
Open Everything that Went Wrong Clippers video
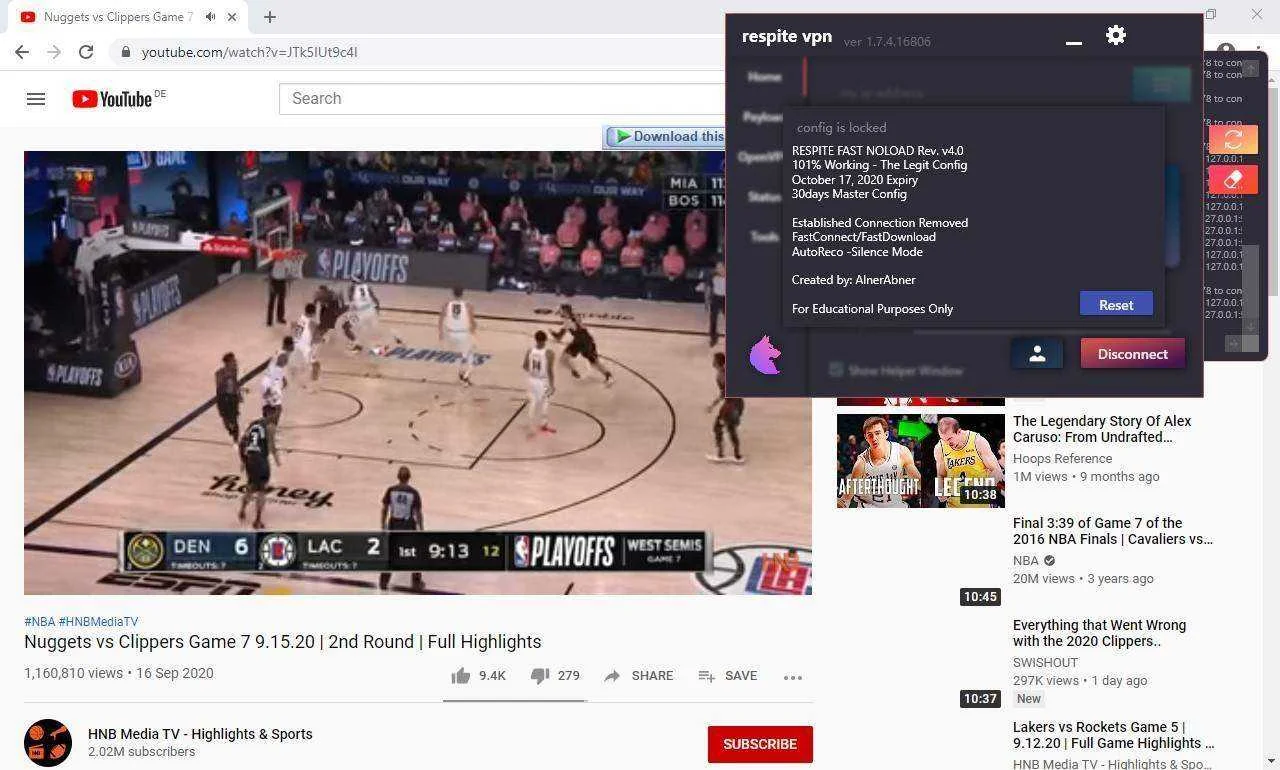click(1100, 633)
